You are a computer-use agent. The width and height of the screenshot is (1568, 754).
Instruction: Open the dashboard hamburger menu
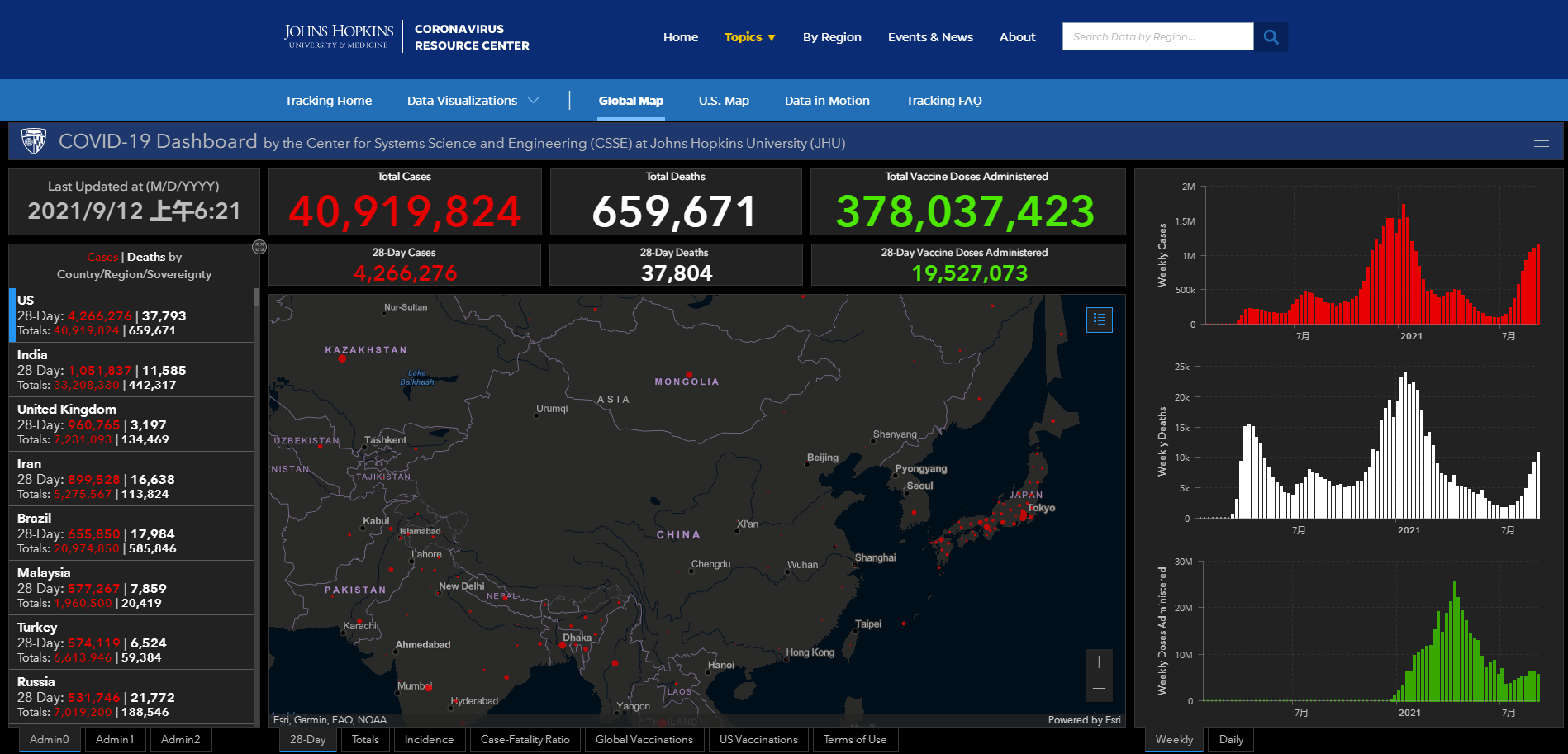[1541, 141]
